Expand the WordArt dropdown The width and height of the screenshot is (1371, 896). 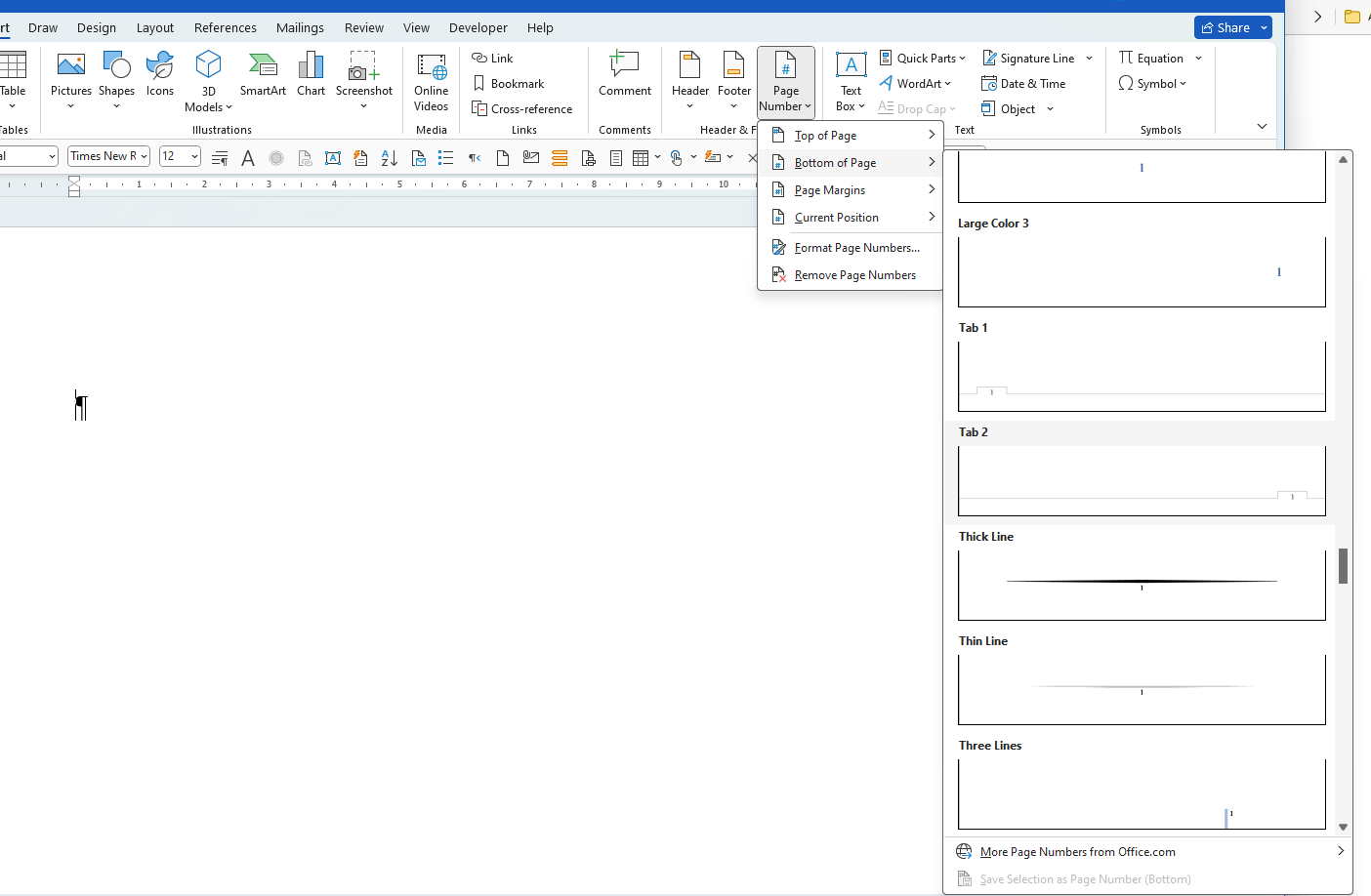(915, 84)
